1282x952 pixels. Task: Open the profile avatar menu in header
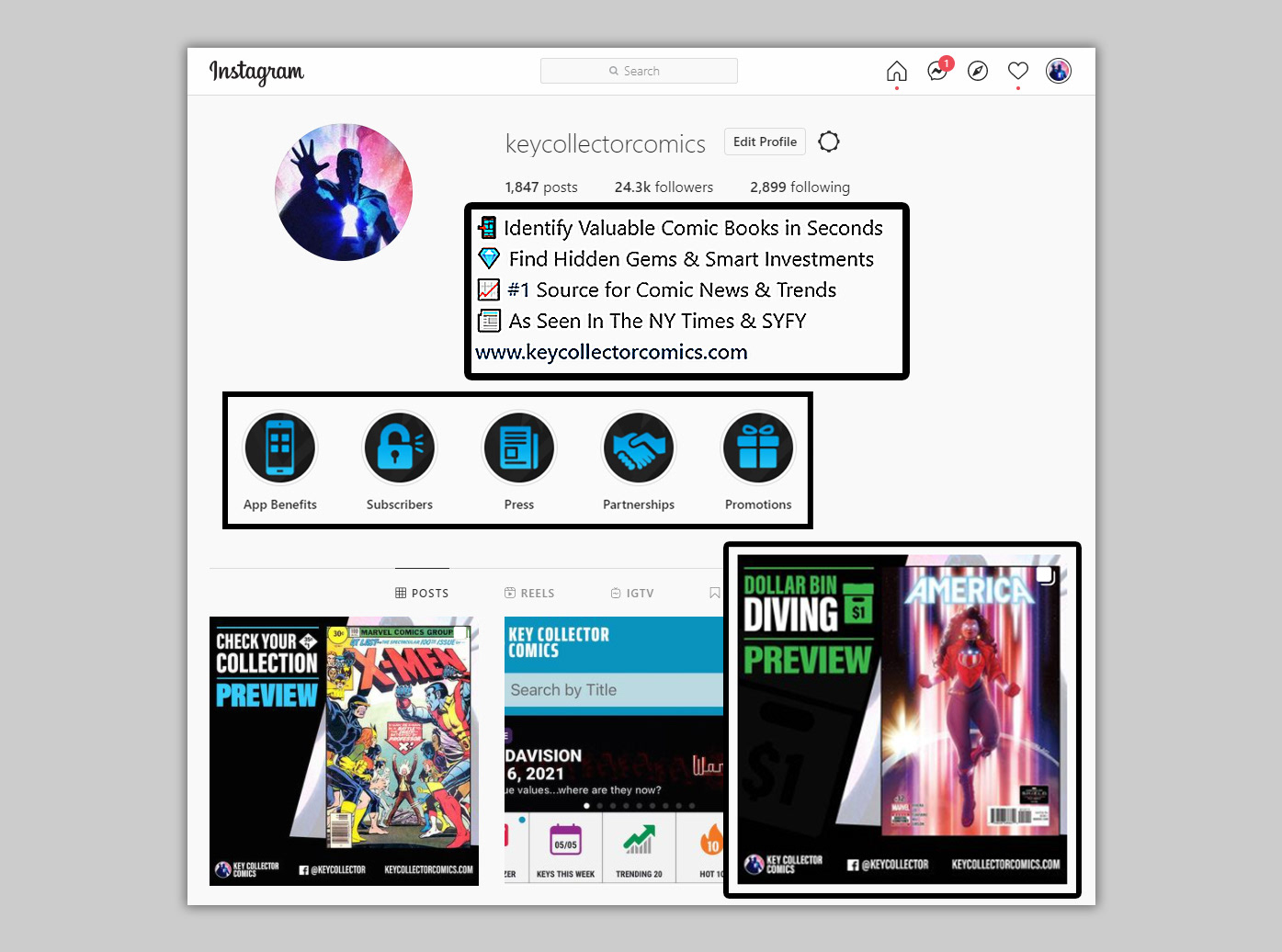coord(1059,71)
